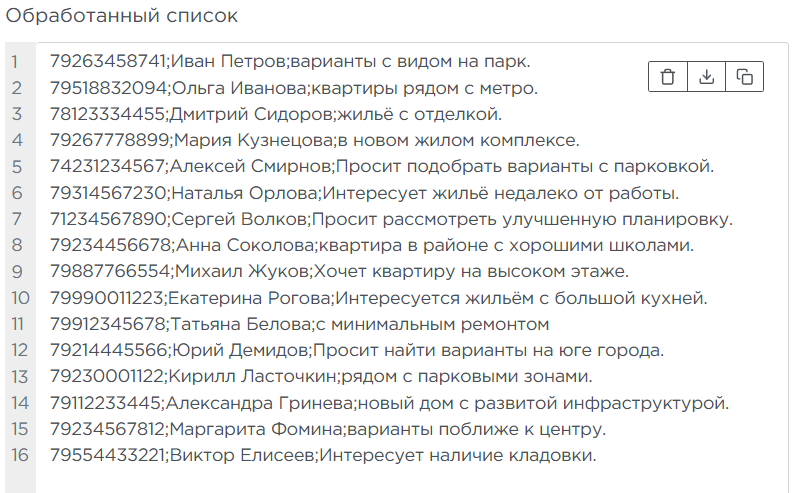The height and width of the screenshot is (493, 809).
Task: Click the Виктор Елисеев last line
Action: point(323,456)
